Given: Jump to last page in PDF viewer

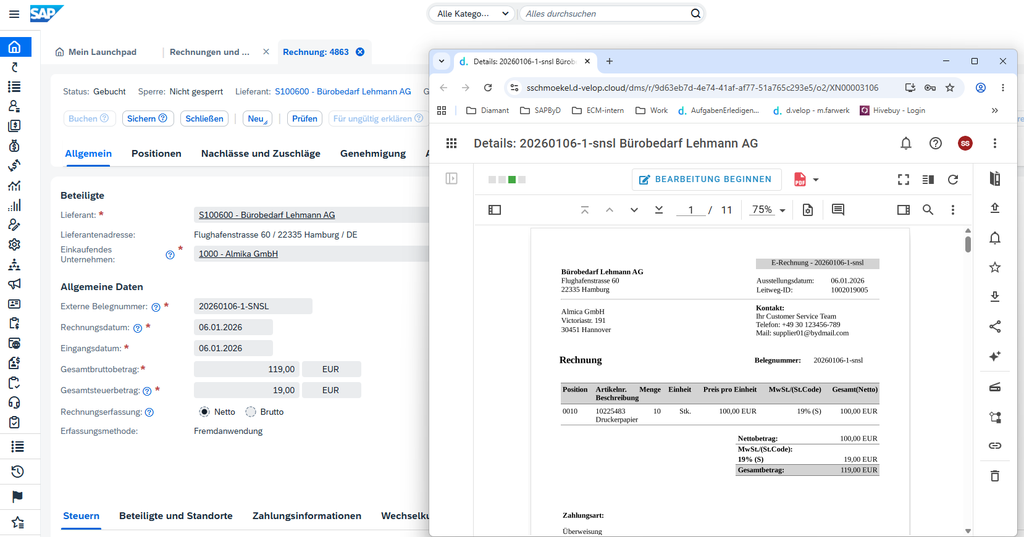Looking at the screenshot, I should (659, 210).
